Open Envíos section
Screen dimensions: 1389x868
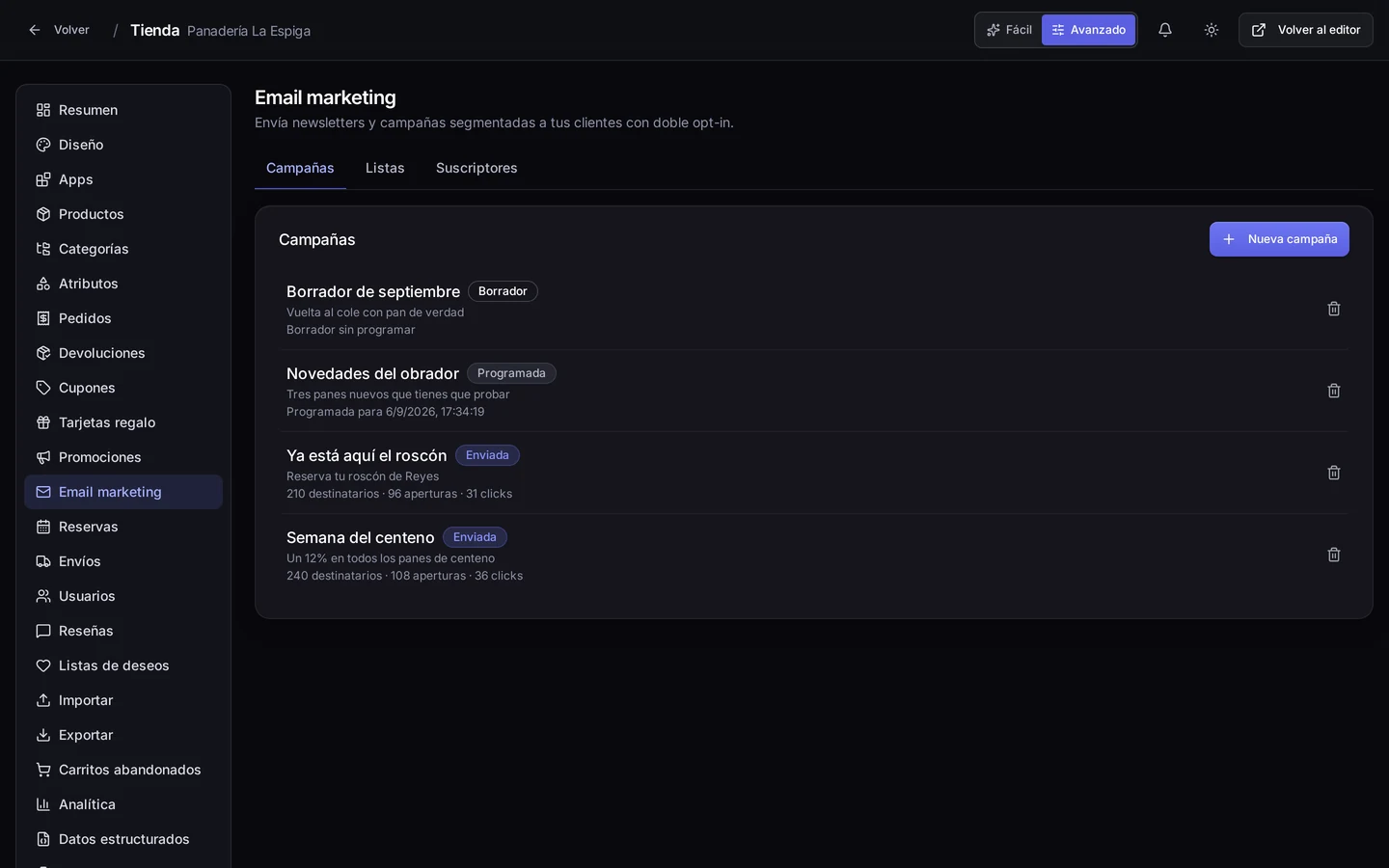click(x=123, y=561)
